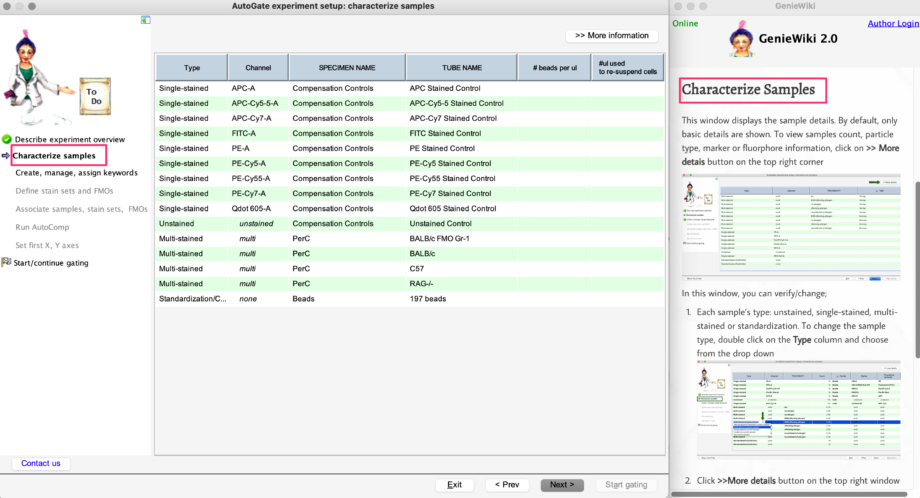Go to Start/continue gating step
The image size is (920, 498).
[50, 263]
